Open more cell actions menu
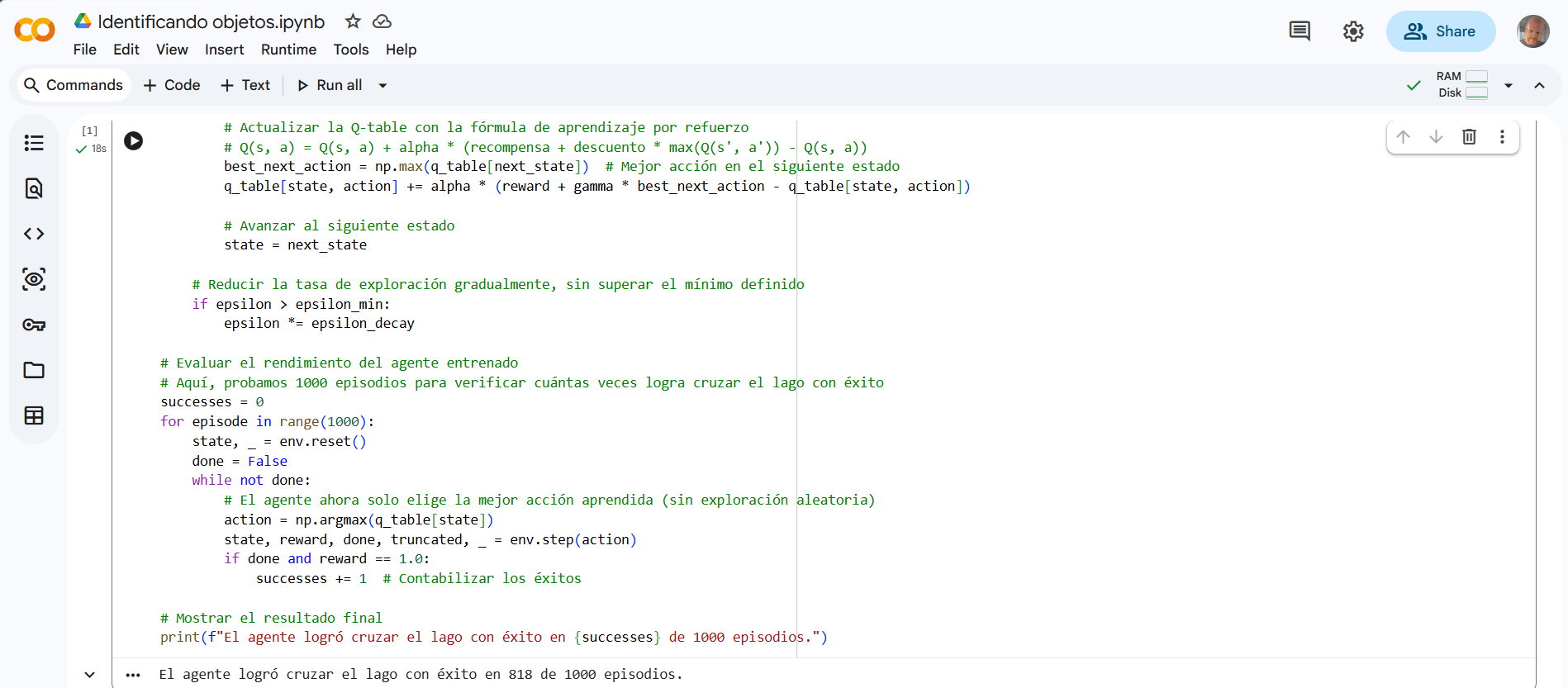The width and height of the screenshot is (1568, 688). tap(1502, 136)
